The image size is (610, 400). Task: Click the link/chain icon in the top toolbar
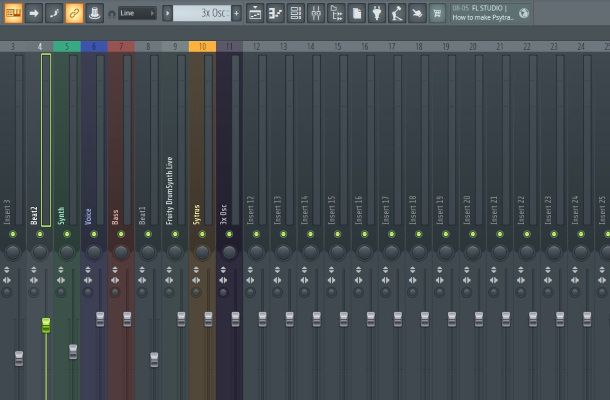(73, 13)
